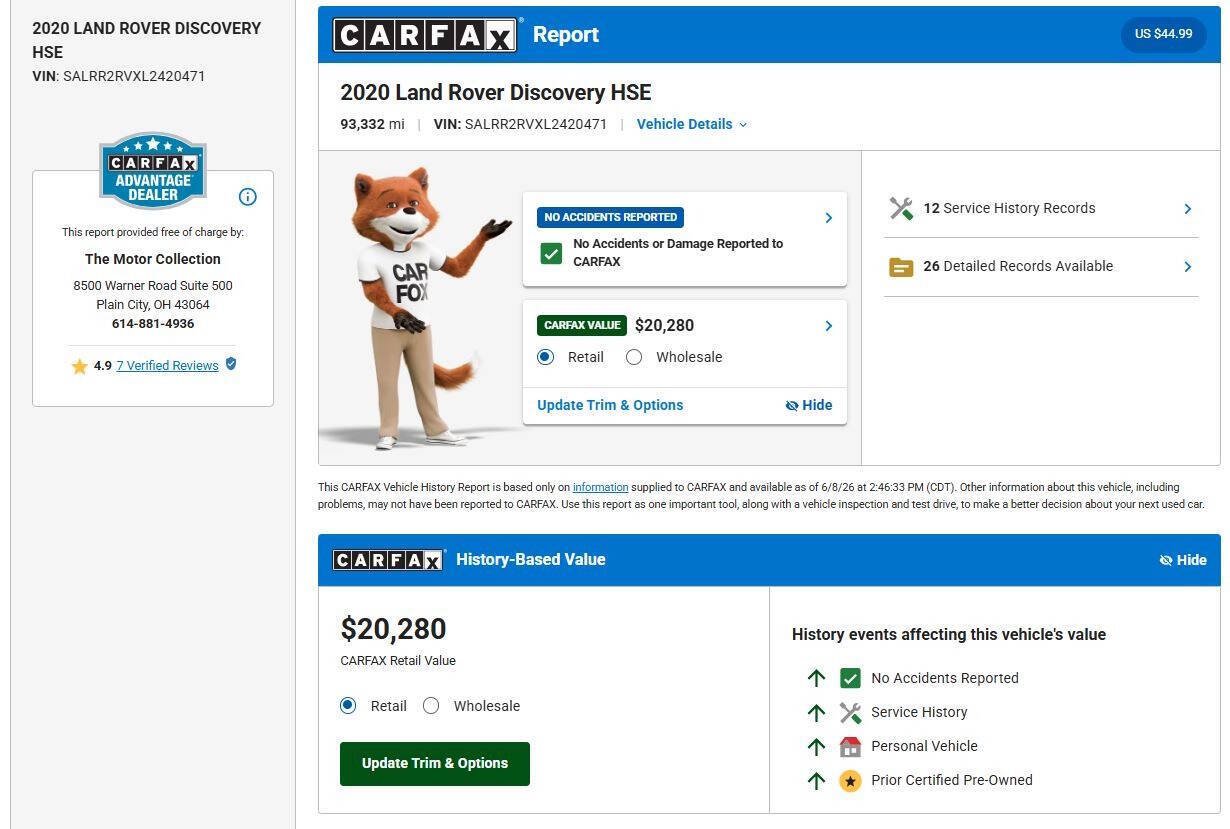Open the 12 Service History Records chevron

click(x=1187, y=209)
